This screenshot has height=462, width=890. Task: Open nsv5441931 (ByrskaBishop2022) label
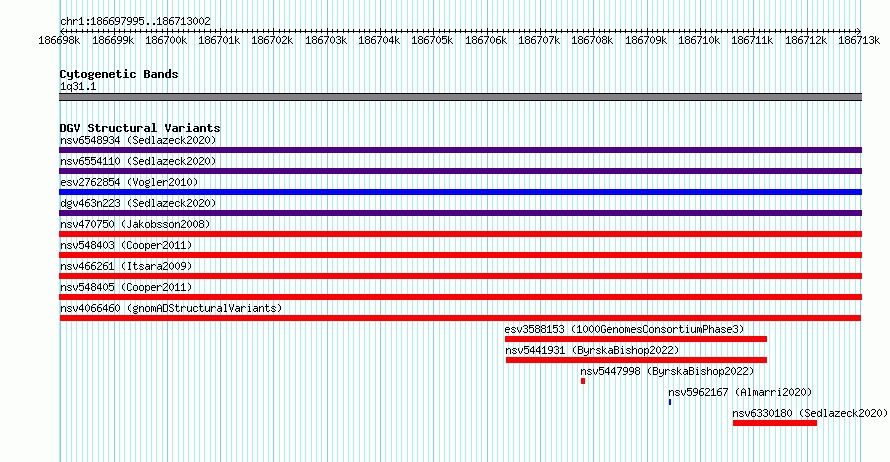click(x=592, y=350)
